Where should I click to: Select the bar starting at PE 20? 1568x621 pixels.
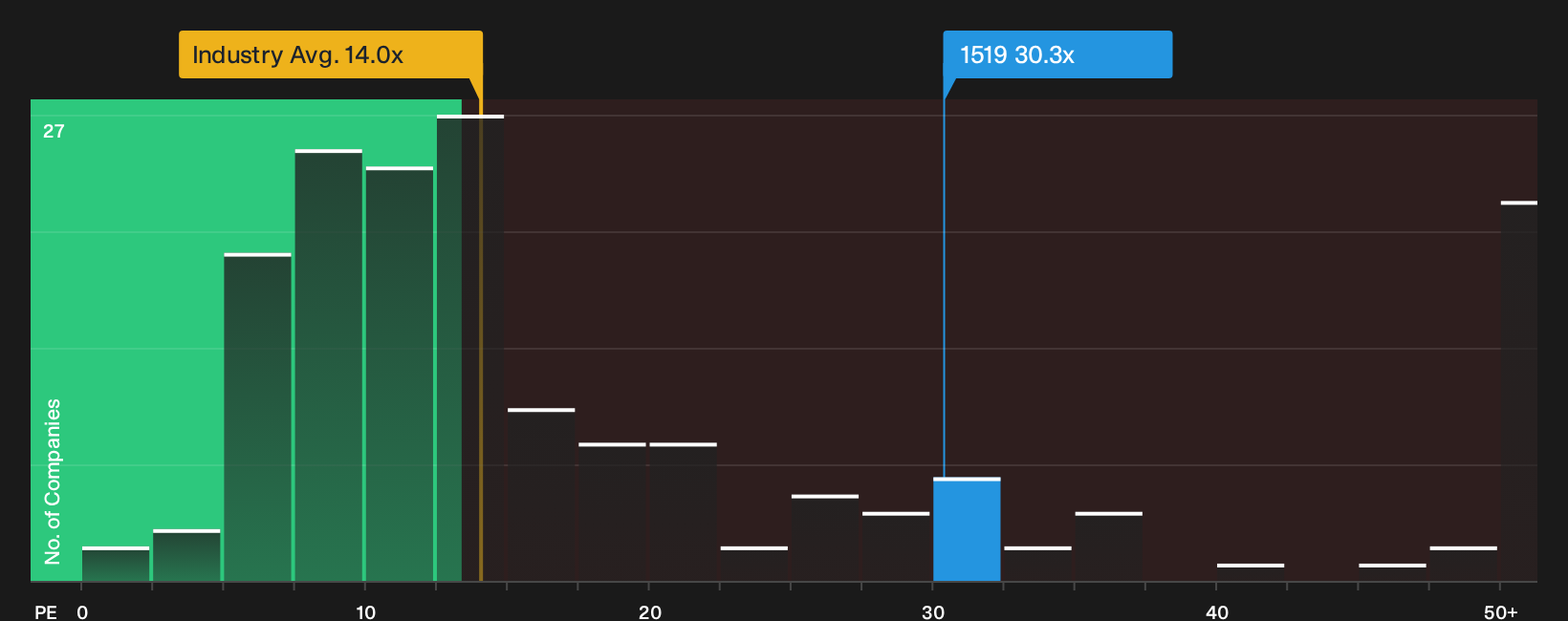(x=683, y=512)
